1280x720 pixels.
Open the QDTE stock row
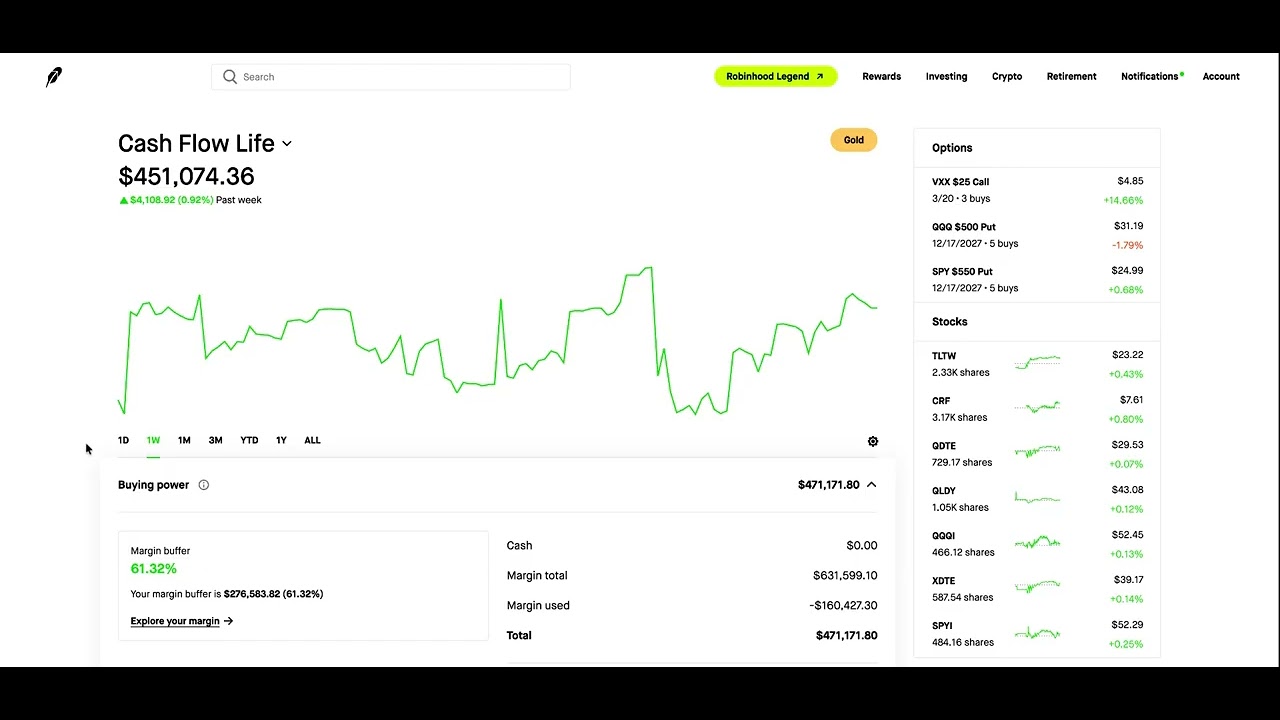[x=1037, y=454]
